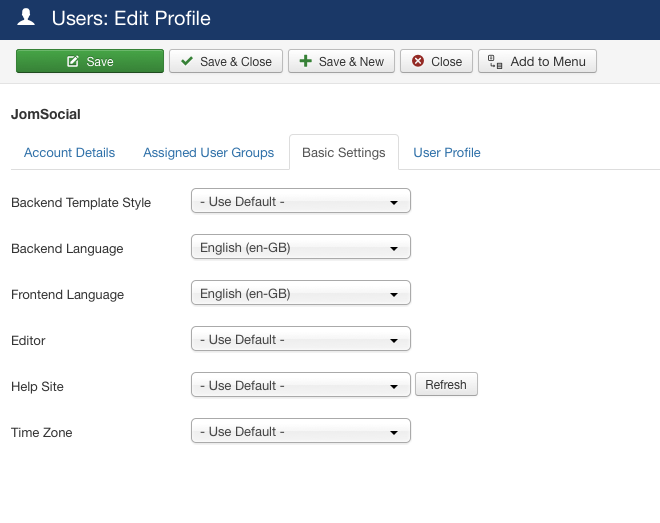Expand the Time Zone dropdown
Image resolution: width=660 pixels, height=523 pixels.
301,431
